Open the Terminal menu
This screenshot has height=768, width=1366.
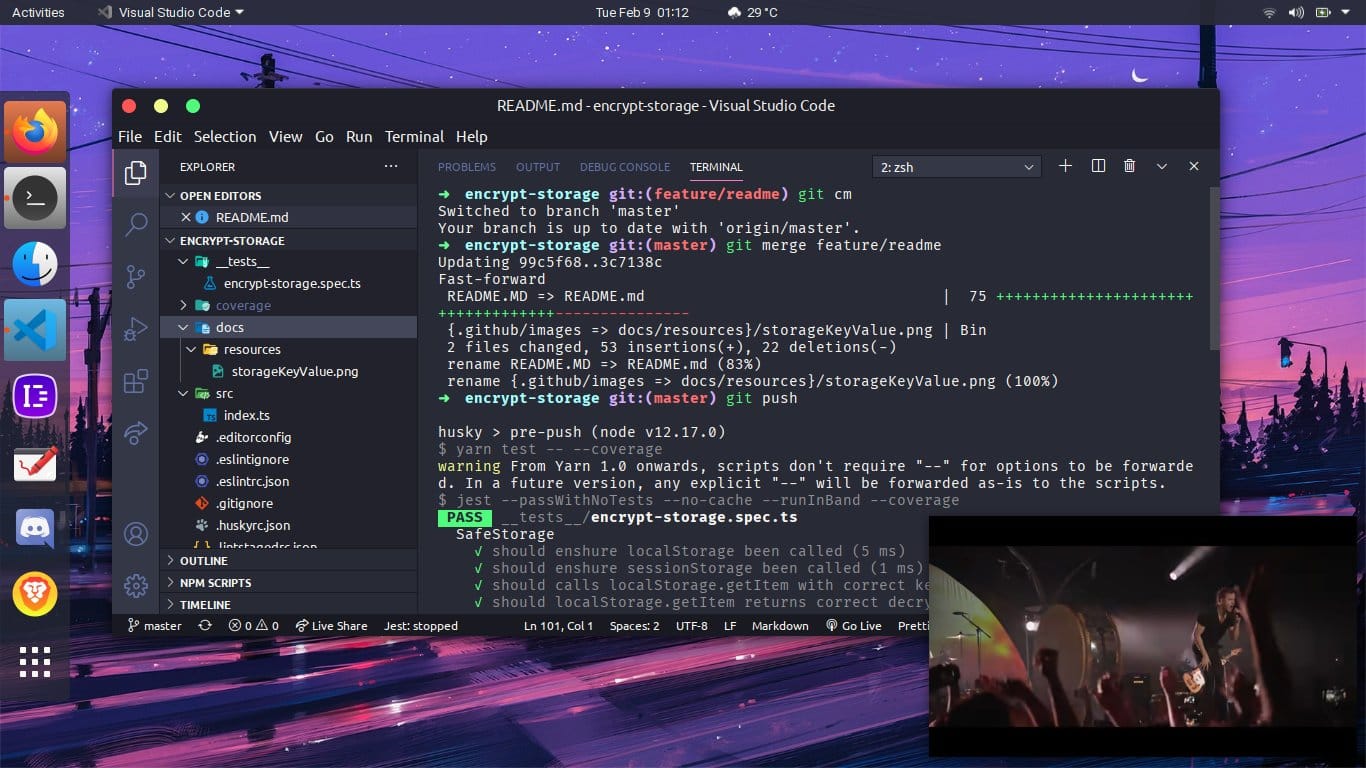pyautogui.click(x=414, y=136)
